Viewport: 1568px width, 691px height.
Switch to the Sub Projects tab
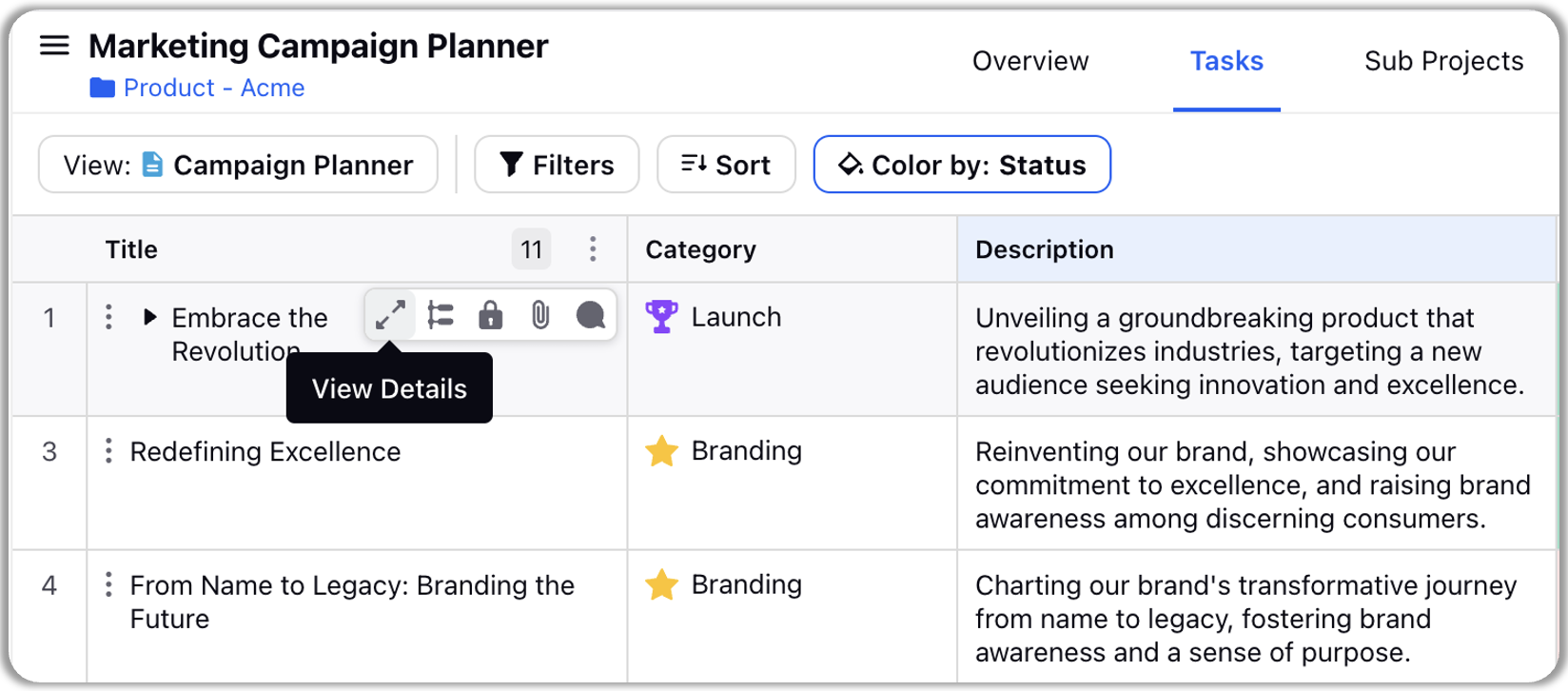coord(1443,61)
